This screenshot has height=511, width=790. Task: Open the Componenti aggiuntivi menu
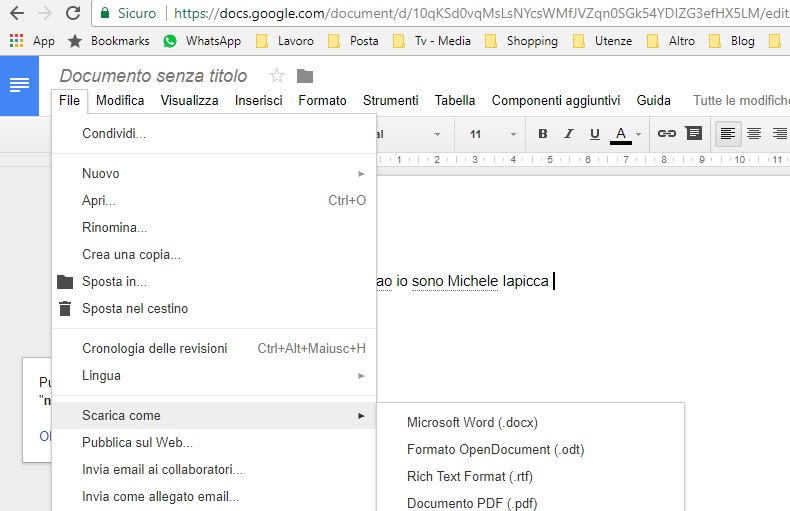click(556, 100)
